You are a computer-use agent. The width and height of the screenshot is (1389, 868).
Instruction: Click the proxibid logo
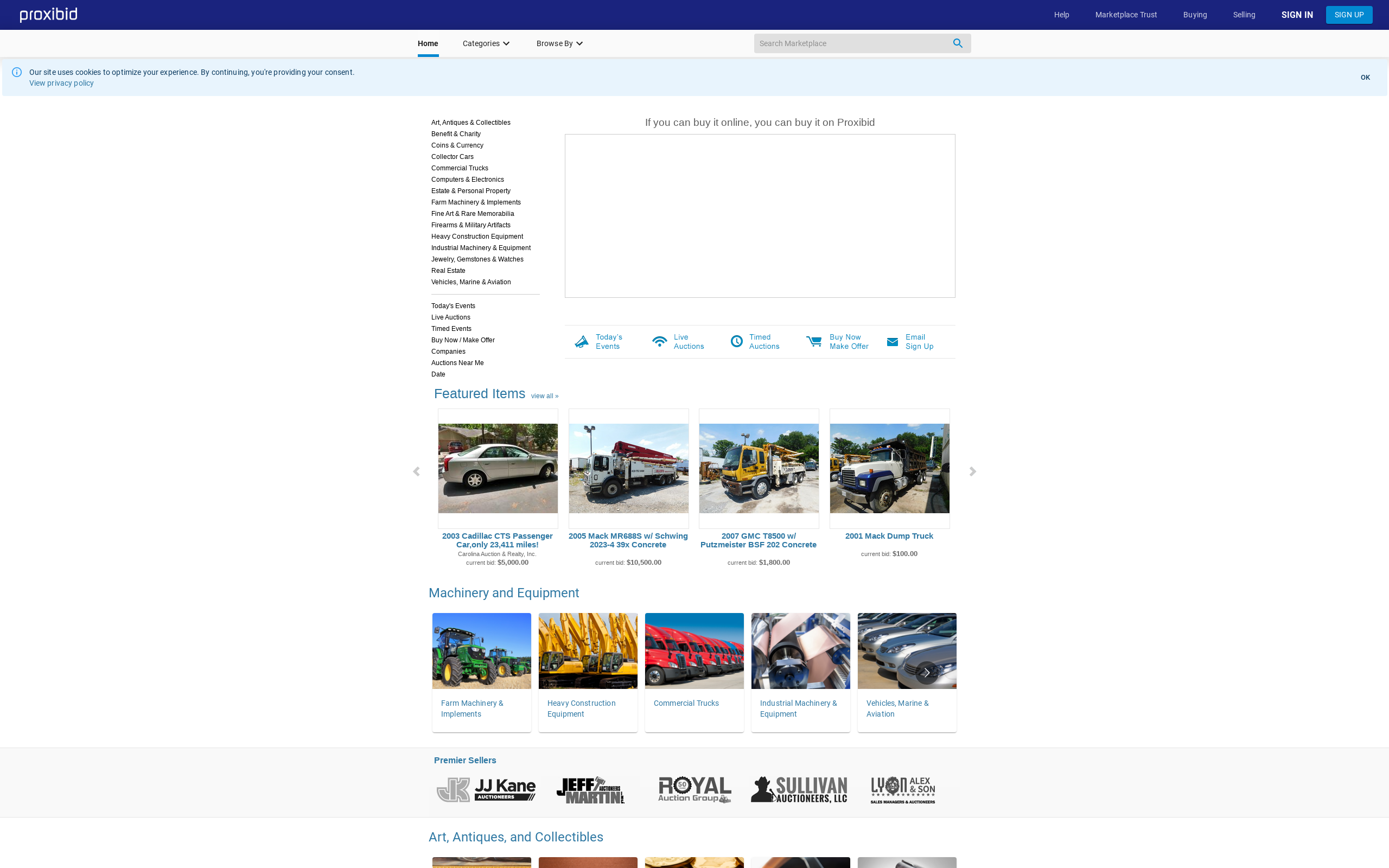(x=49, y=15)
